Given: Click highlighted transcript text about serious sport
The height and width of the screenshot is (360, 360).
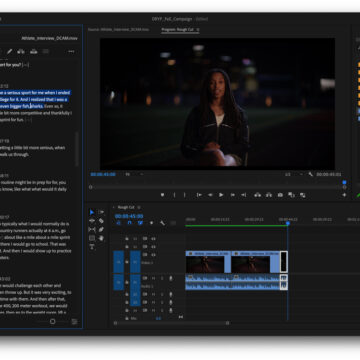Looking at the screenshot, I should pyautogui.click(x=35, y=99).
